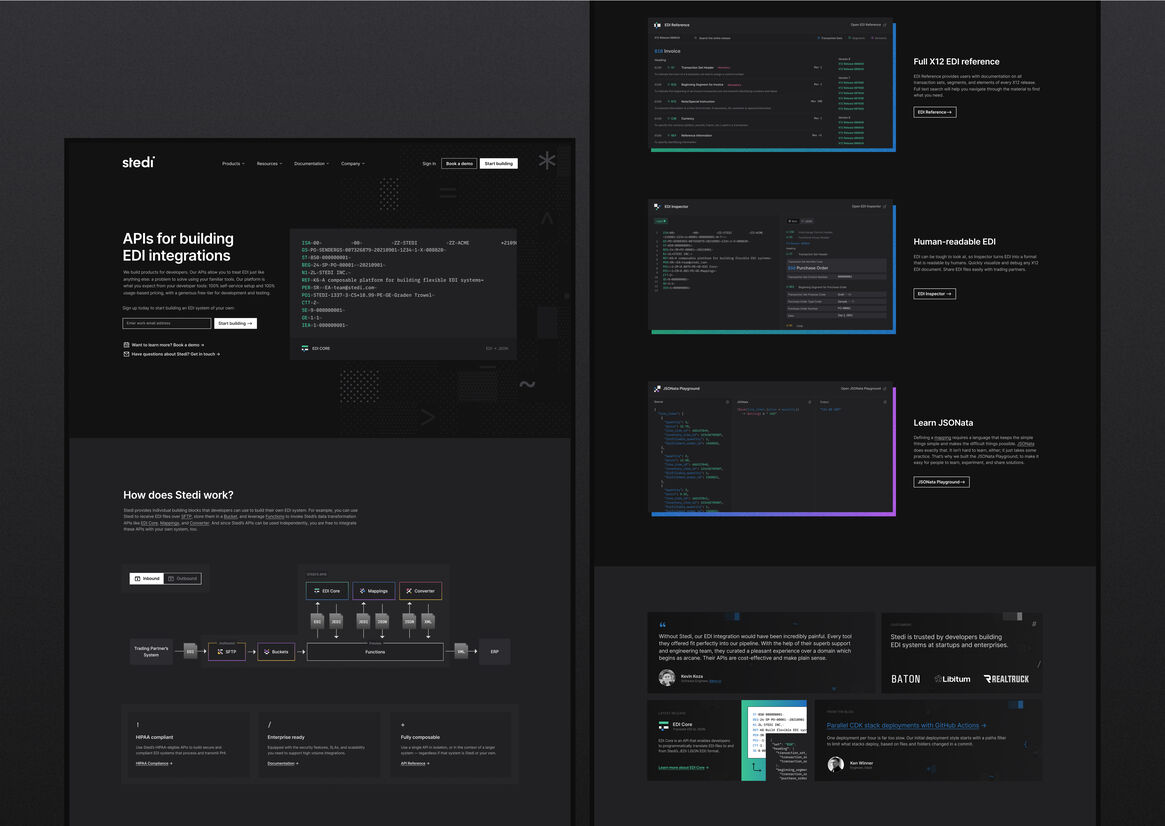Image resolution: width=1165 pixels, height=826 pixels.
Task: Switch diagram to Inbound view
Action: 146,578
